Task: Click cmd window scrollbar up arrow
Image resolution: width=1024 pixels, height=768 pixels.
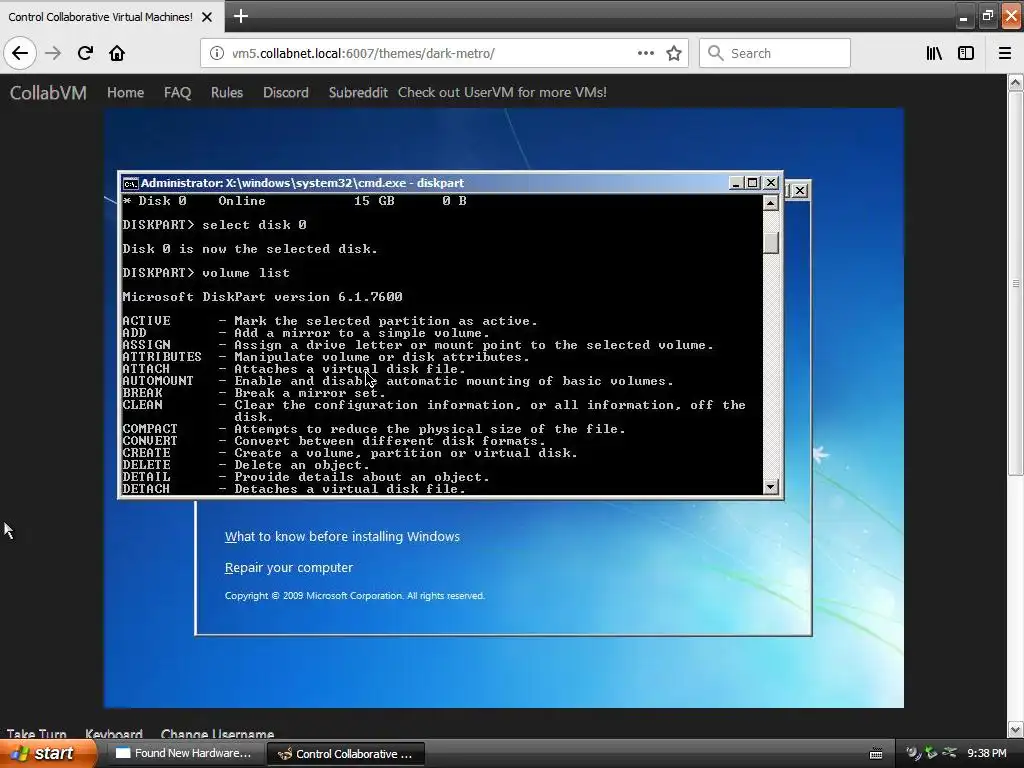Action: pyautogui.click(x=771, y=203)
